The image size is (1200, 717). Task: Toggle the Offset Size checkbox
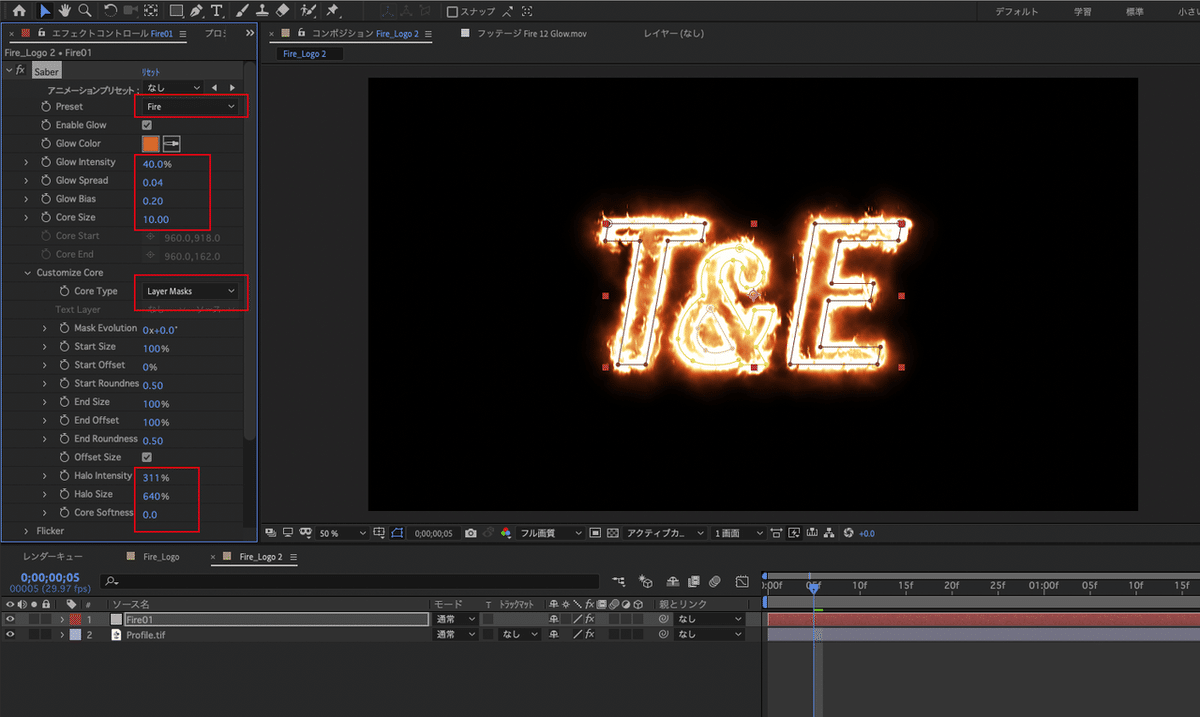pos(147,457)
